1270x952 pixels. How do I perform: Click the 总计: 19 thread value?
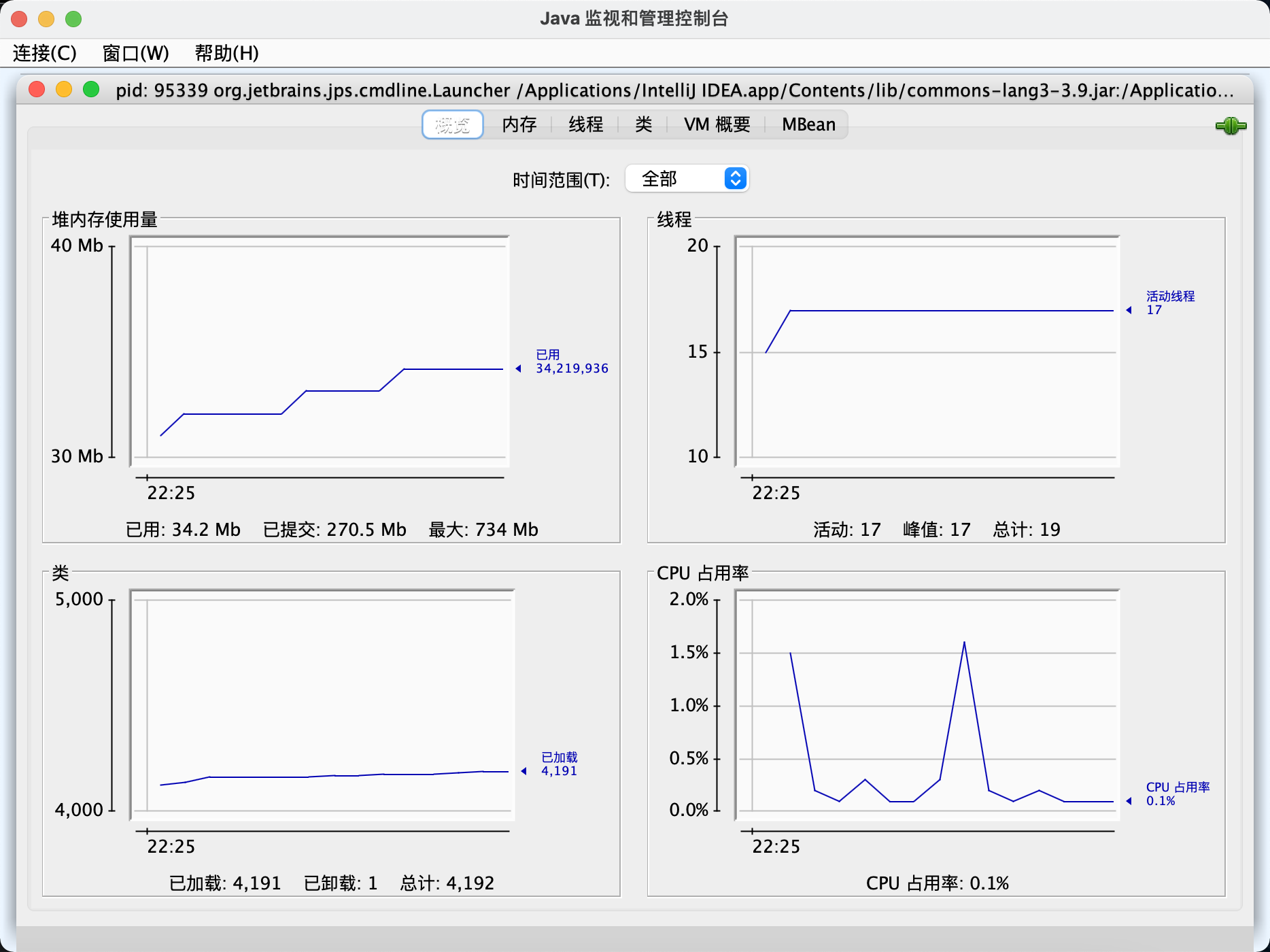(1027, 530)
